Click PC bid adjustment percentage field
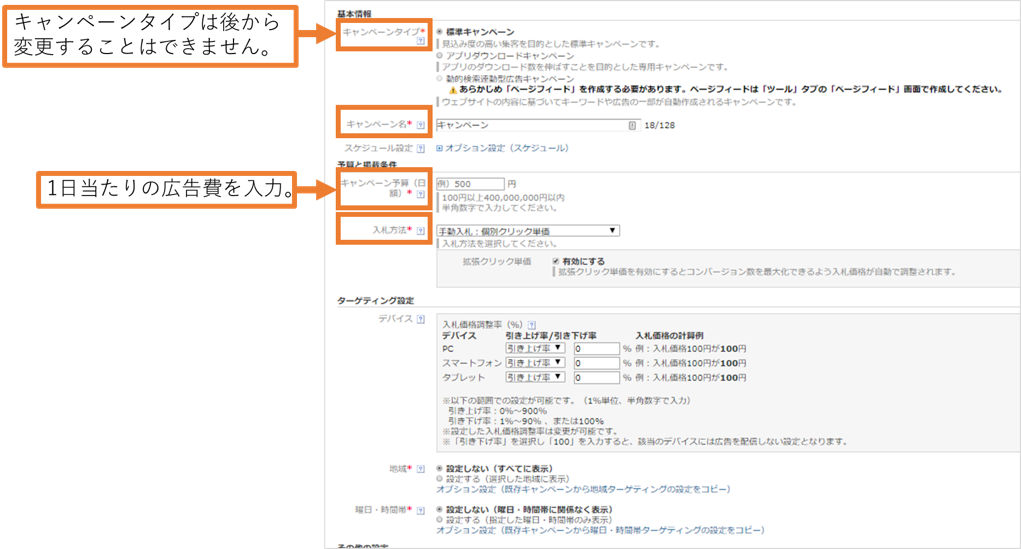 [596, 348]
